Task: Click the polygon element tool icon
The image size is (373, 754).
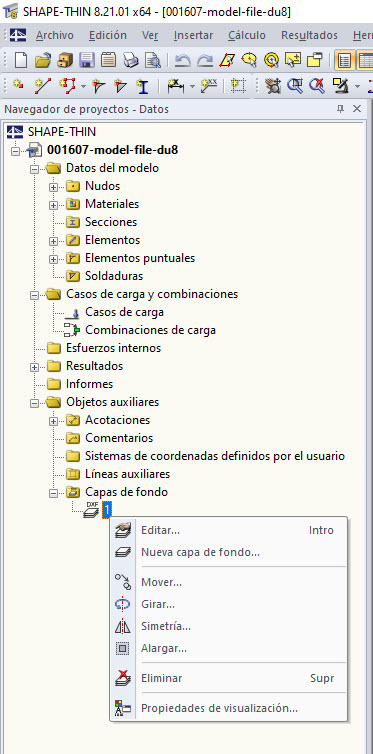Action: point(67,86)
